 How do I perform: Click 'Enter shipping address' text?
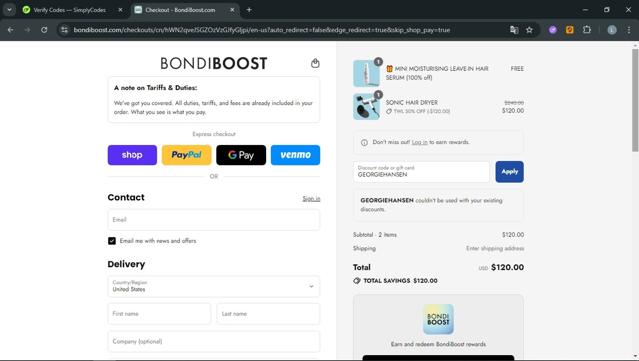click(495, 248)
